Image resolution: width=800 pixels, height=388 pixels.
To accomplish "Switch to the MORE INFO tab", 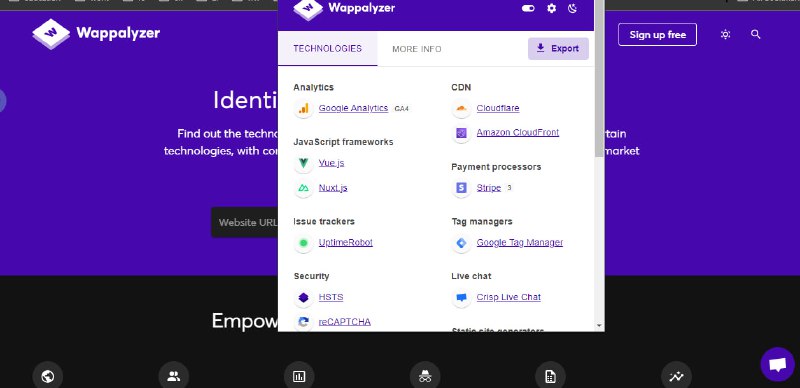I will tap(417, 49).
